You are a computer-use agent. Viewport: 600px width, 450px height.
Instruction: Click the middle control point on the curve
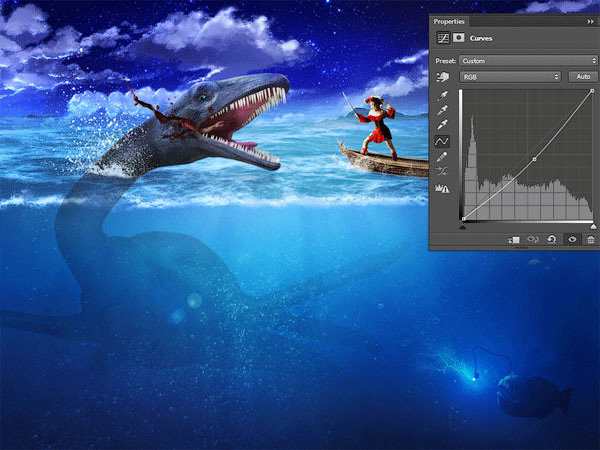535,159
